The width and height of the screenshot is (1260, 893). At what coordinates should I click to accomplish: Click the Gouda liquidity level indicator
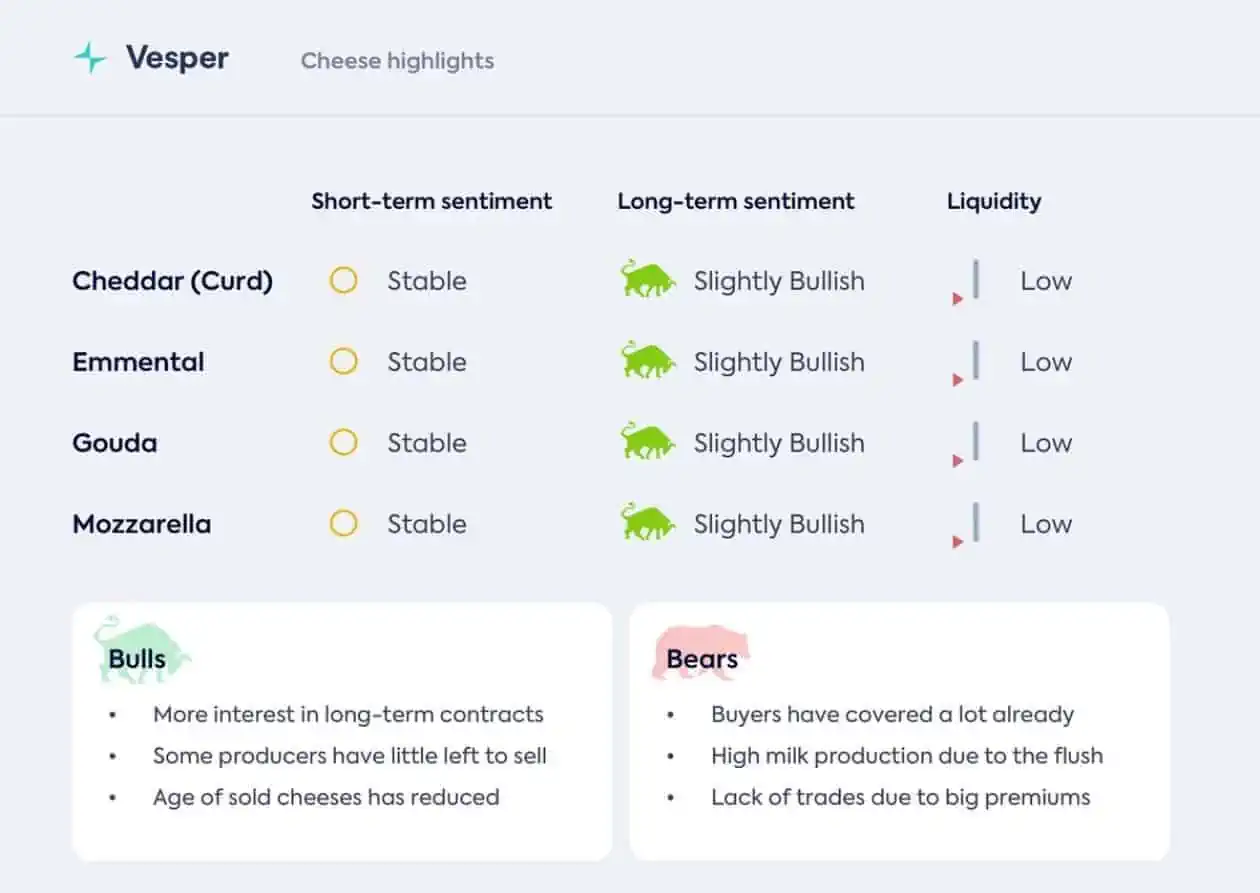966,445
